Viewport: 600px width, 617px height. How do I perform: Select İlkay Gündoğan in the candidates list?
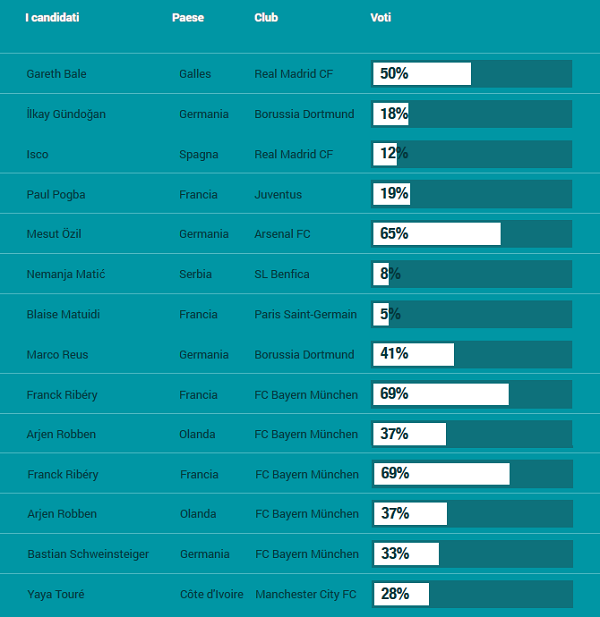(66, 114)
